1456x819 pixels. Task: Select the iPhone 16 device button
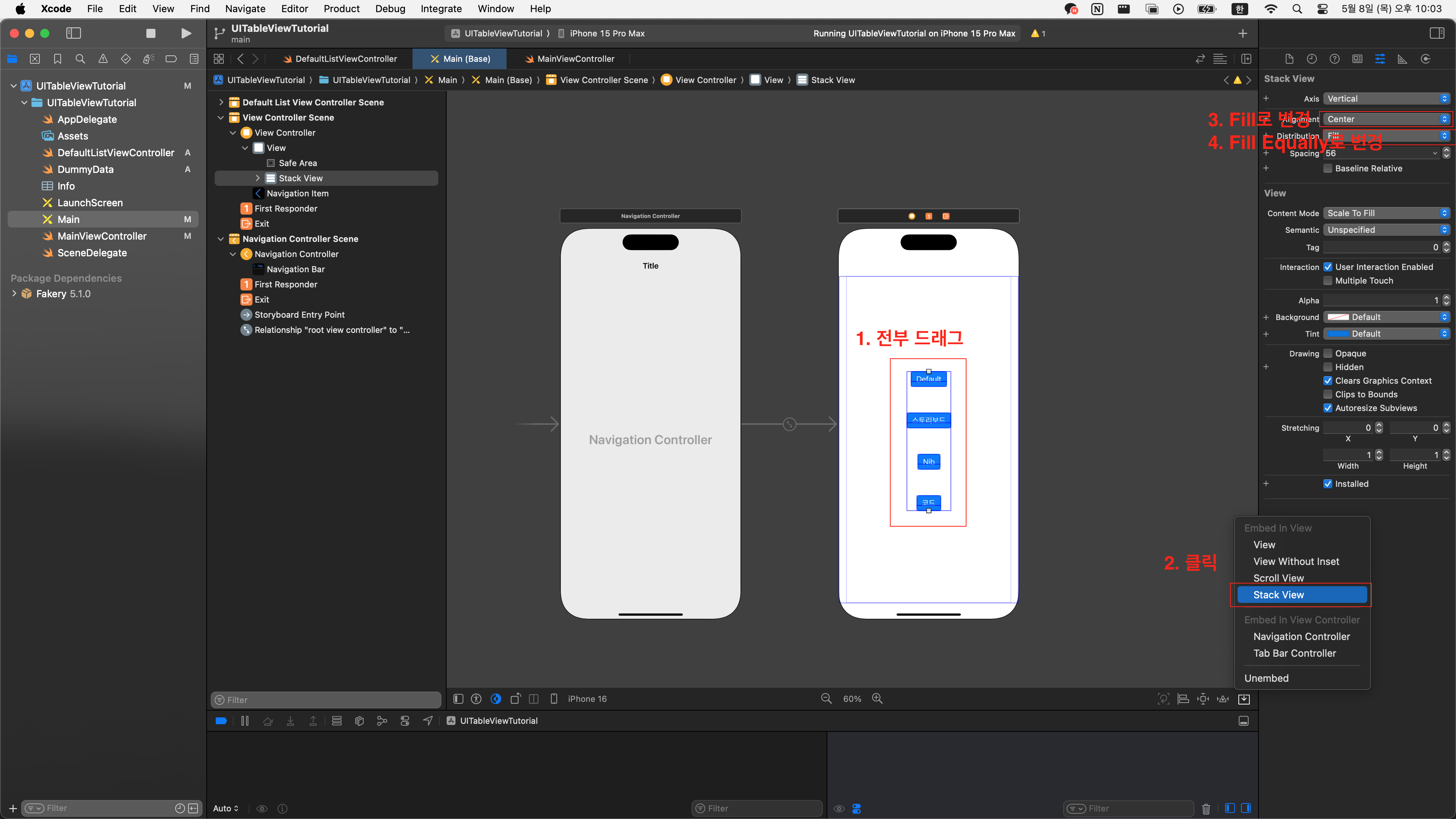(587, 698)
